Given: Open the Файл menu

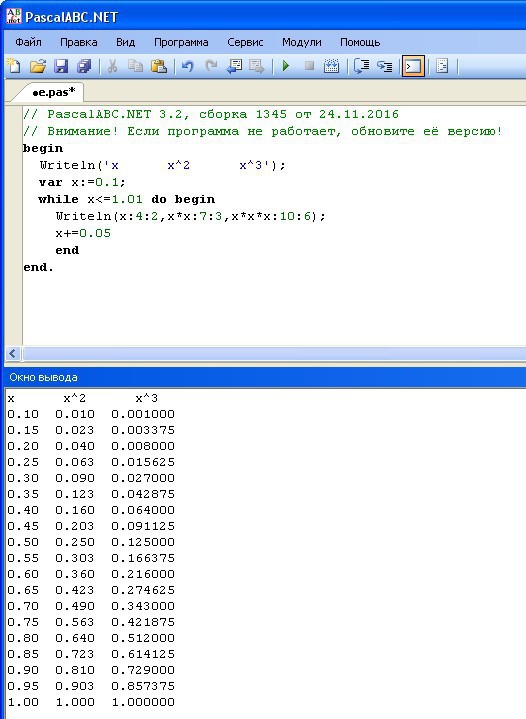Looking at the screenshot, I should tap(28, 42).
